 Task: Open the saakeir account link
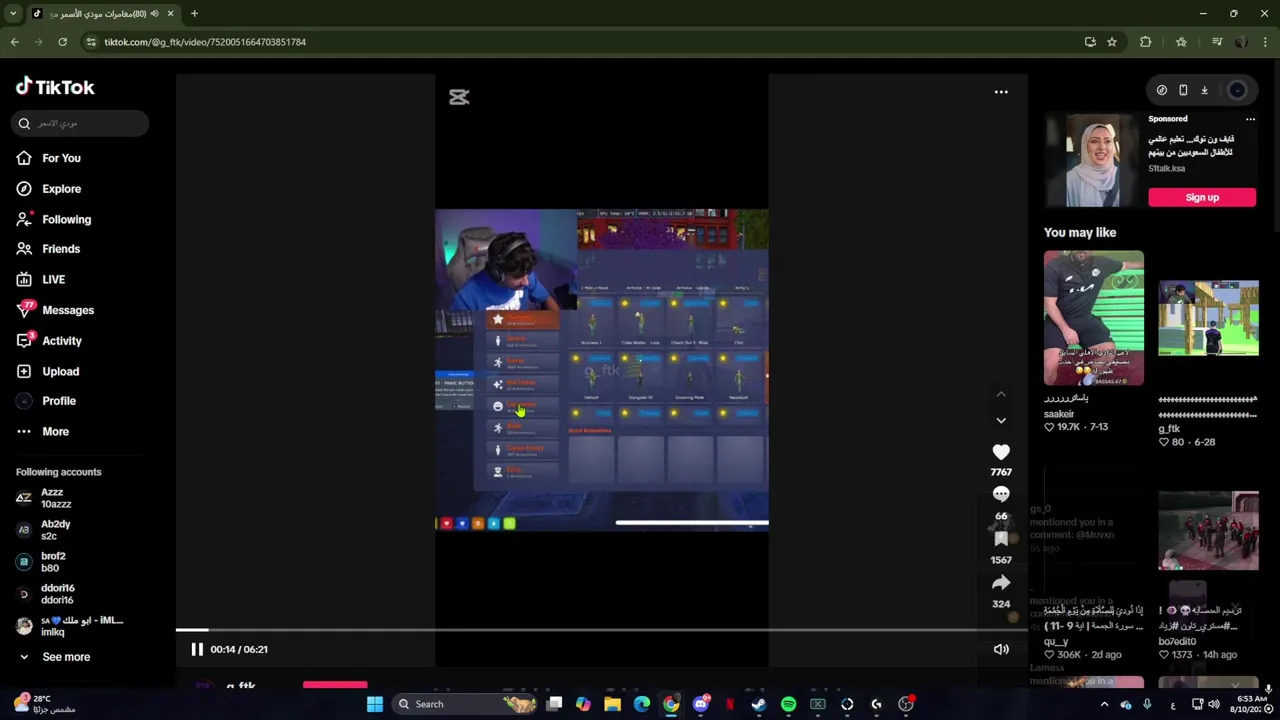(1059, 414)
